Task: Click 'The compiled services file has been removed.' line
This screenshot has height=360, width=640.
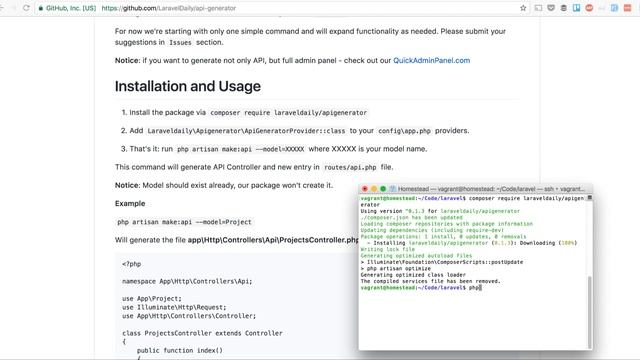Action: tap(430, 281)
